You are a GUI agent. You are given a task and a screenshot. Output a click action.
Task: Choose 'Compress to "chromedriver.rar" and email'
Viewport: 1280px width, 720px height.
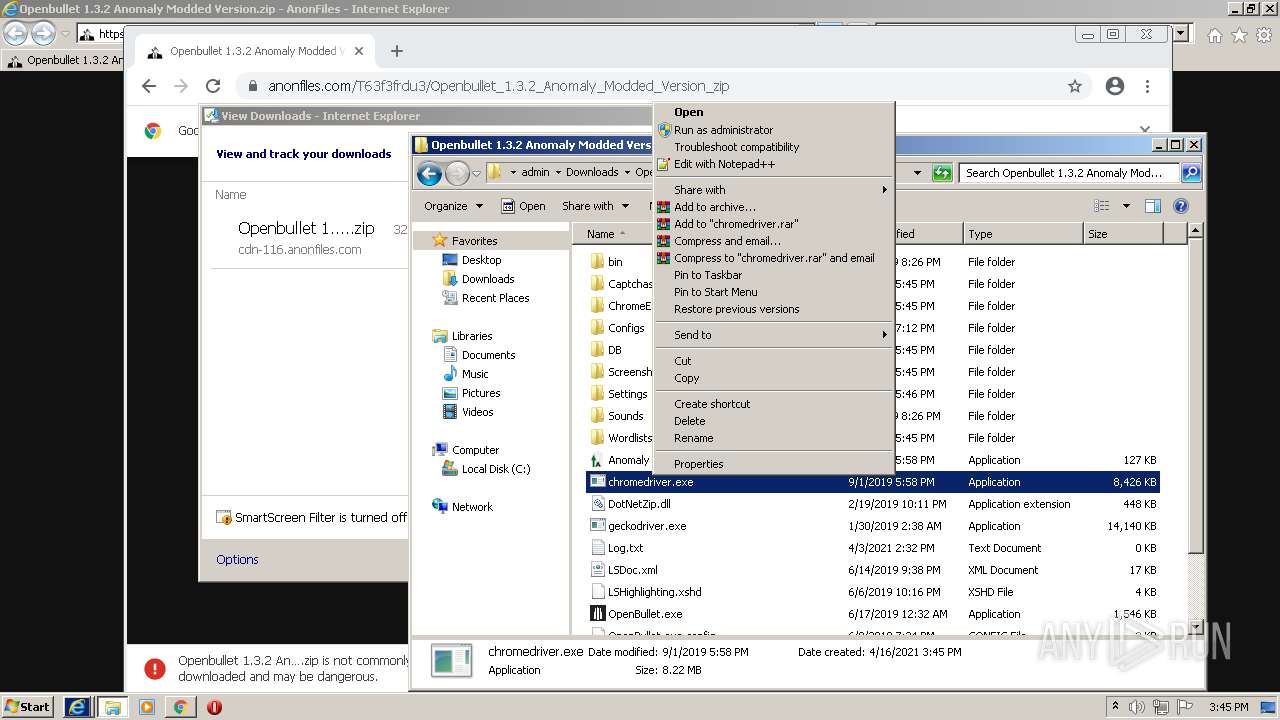coord(773,258)
